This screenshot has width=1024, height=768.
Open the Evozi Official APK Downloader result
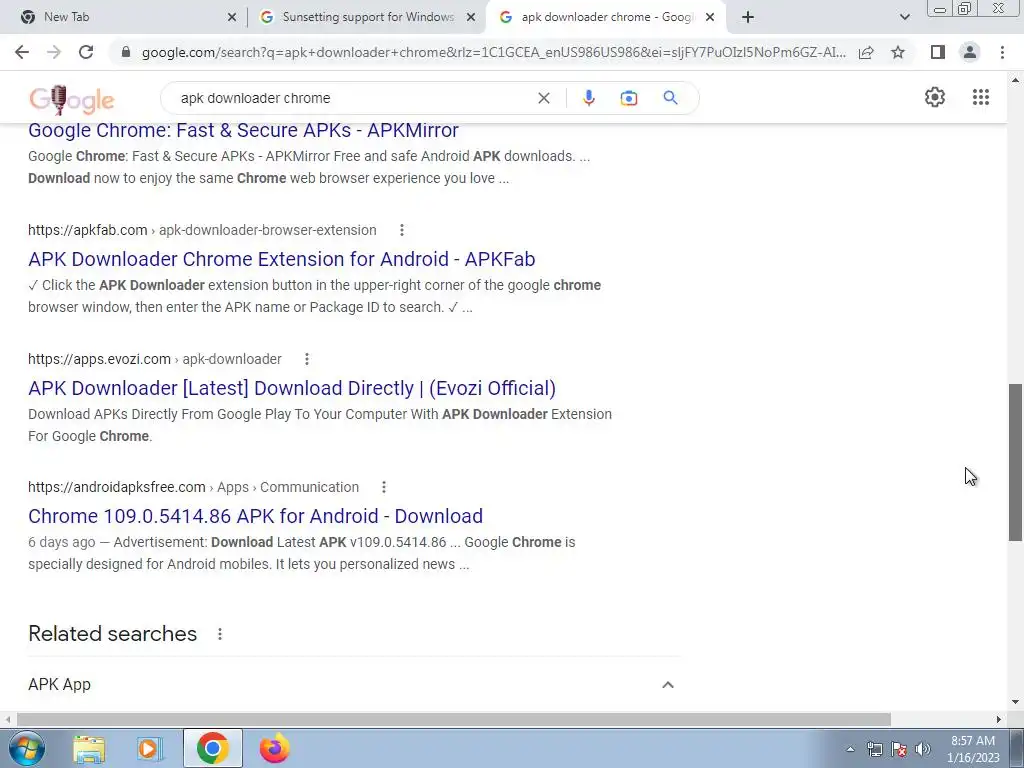(x=292, y=388)
